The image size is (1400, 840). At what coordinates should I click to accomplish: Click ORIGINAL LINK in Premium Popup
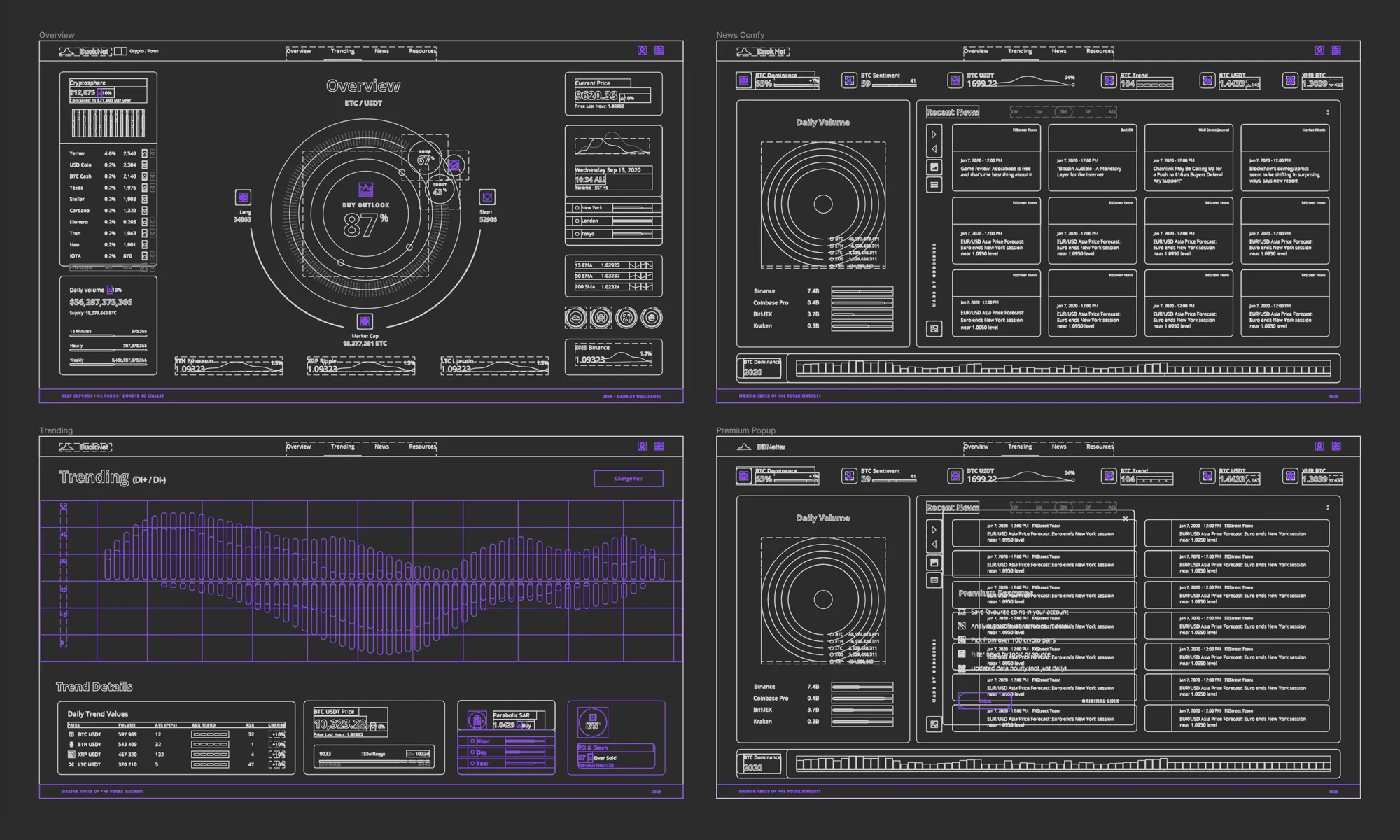pyautogui.click(x=1100, y=701)
